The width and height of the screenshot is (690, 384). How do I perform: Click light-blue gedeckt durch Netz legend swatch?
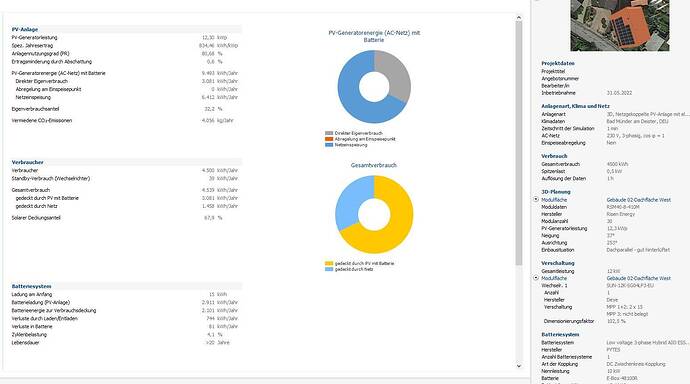[x=329, y=269]
